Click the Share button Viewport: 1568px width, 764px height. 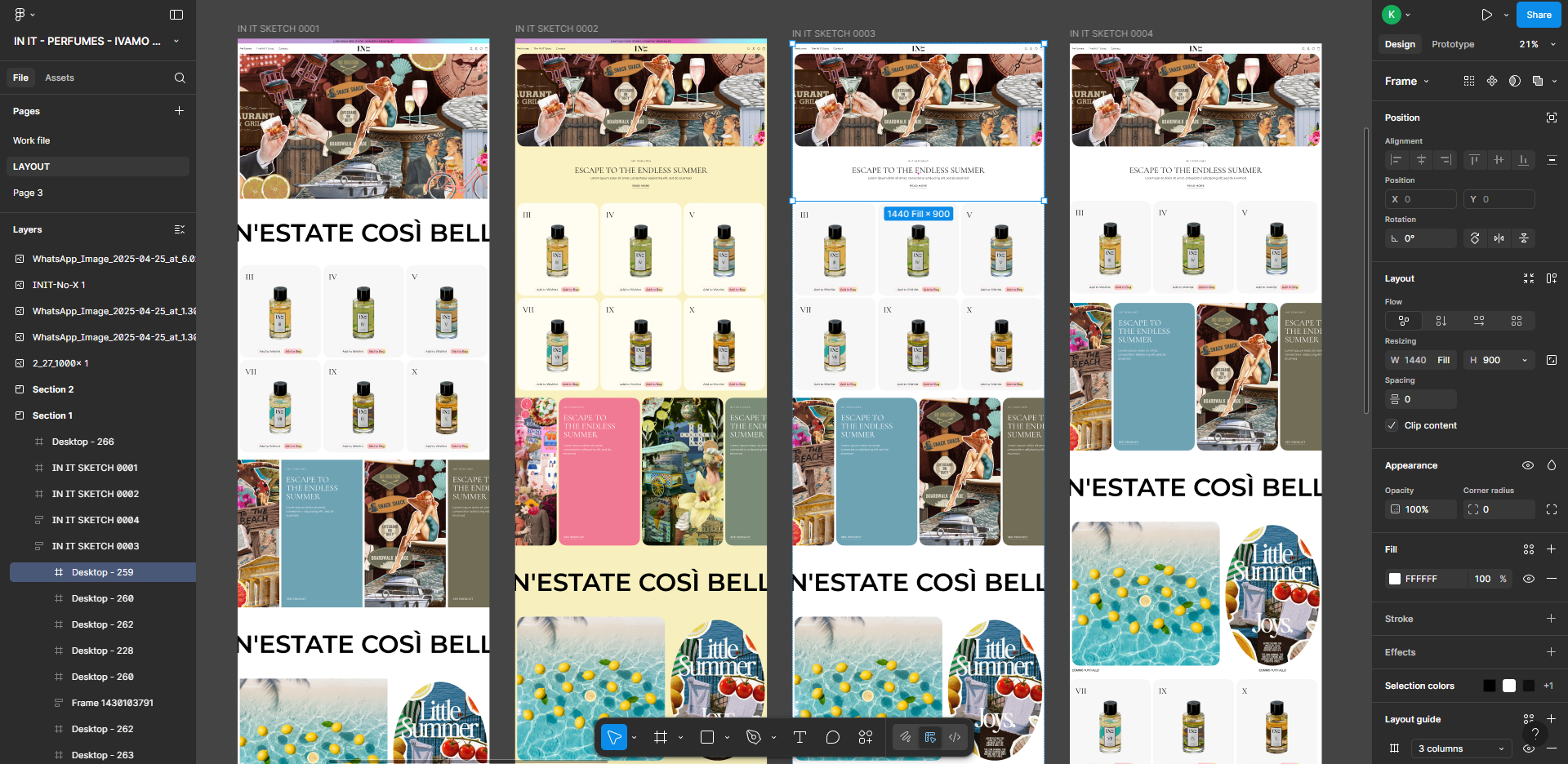[x=1539, y=15]
